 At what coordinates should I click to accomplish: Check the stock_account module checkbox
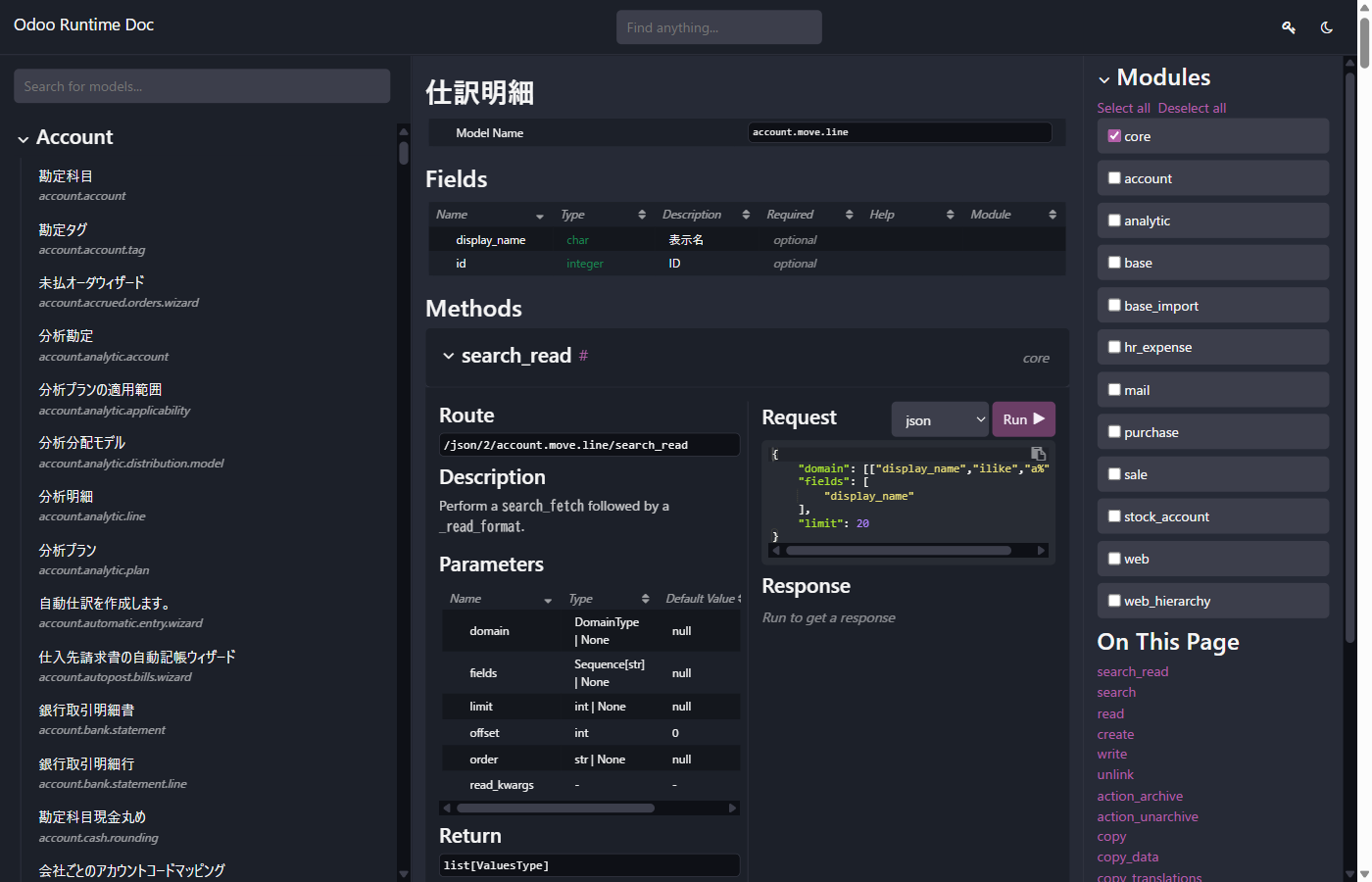point(1114,516)
